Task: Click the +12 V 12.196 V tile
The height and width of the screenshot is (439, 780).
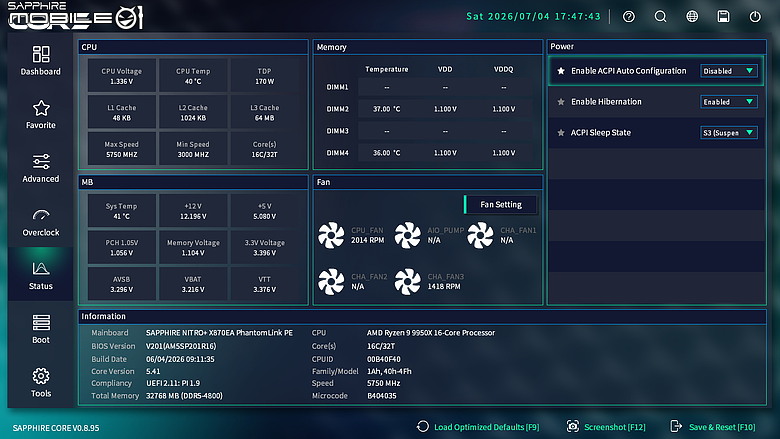Action: tap(193, 211)
